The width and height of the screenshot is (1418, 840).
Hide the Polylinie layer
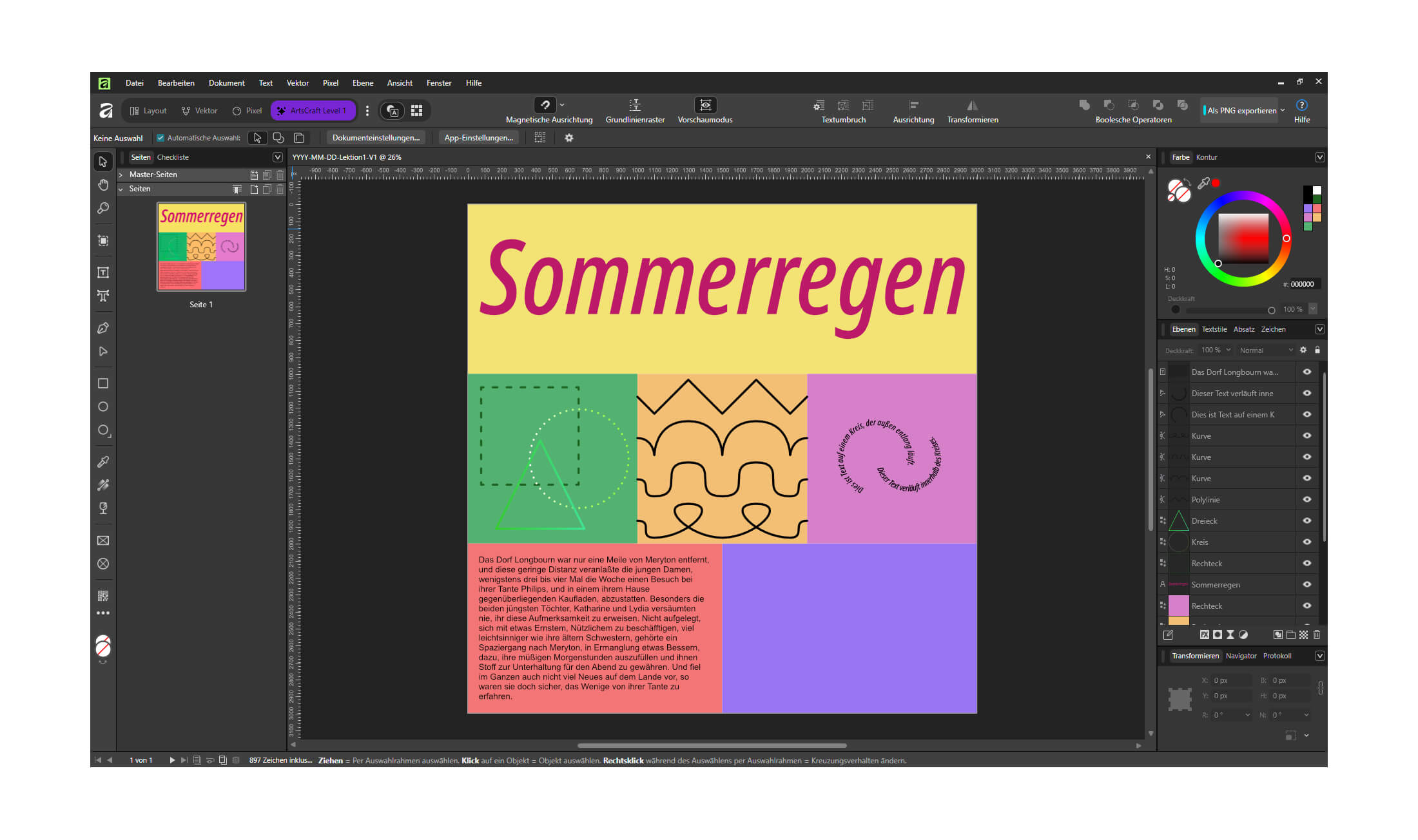point(1306,500)
